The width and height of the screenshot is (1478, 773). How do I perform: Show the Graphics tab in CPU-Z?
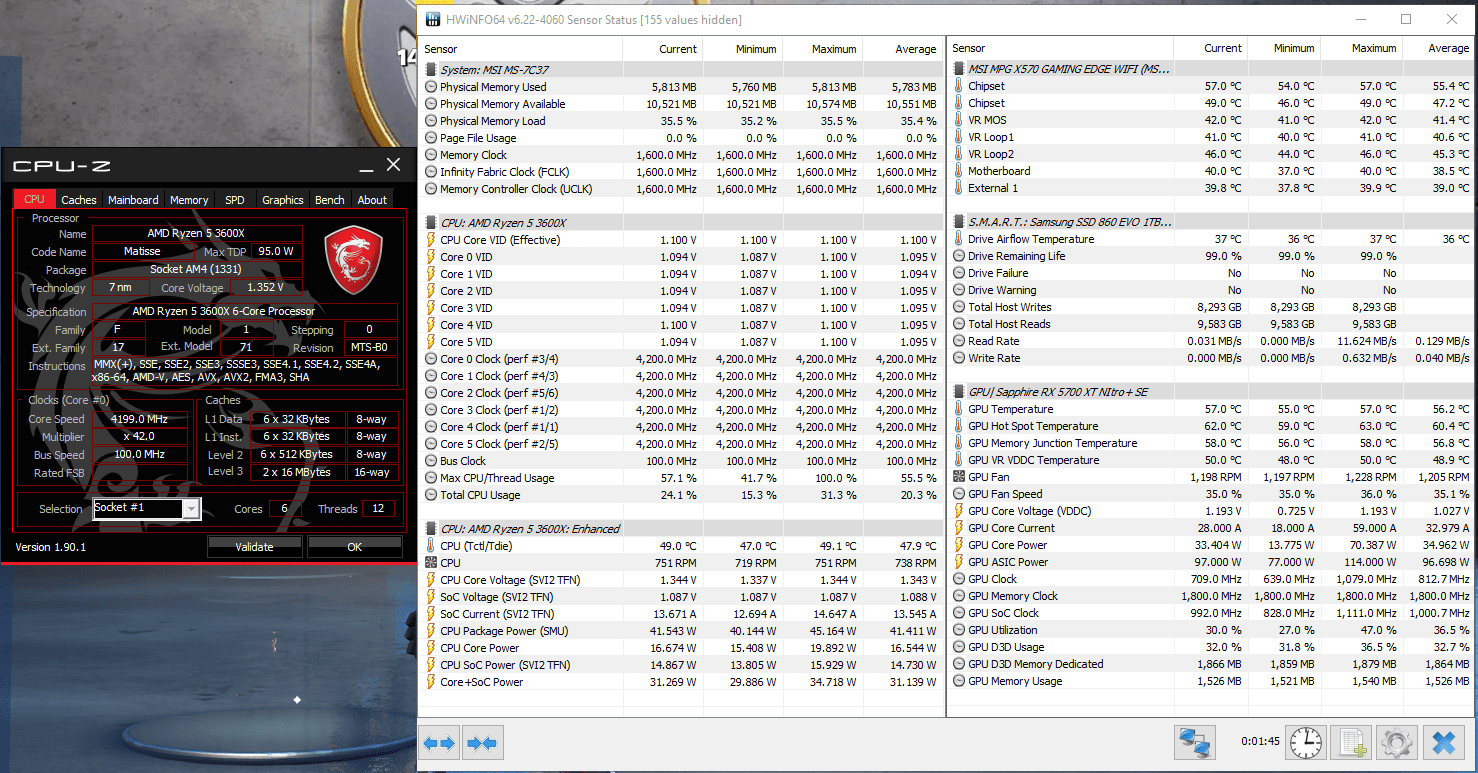(x=283, y=200)
